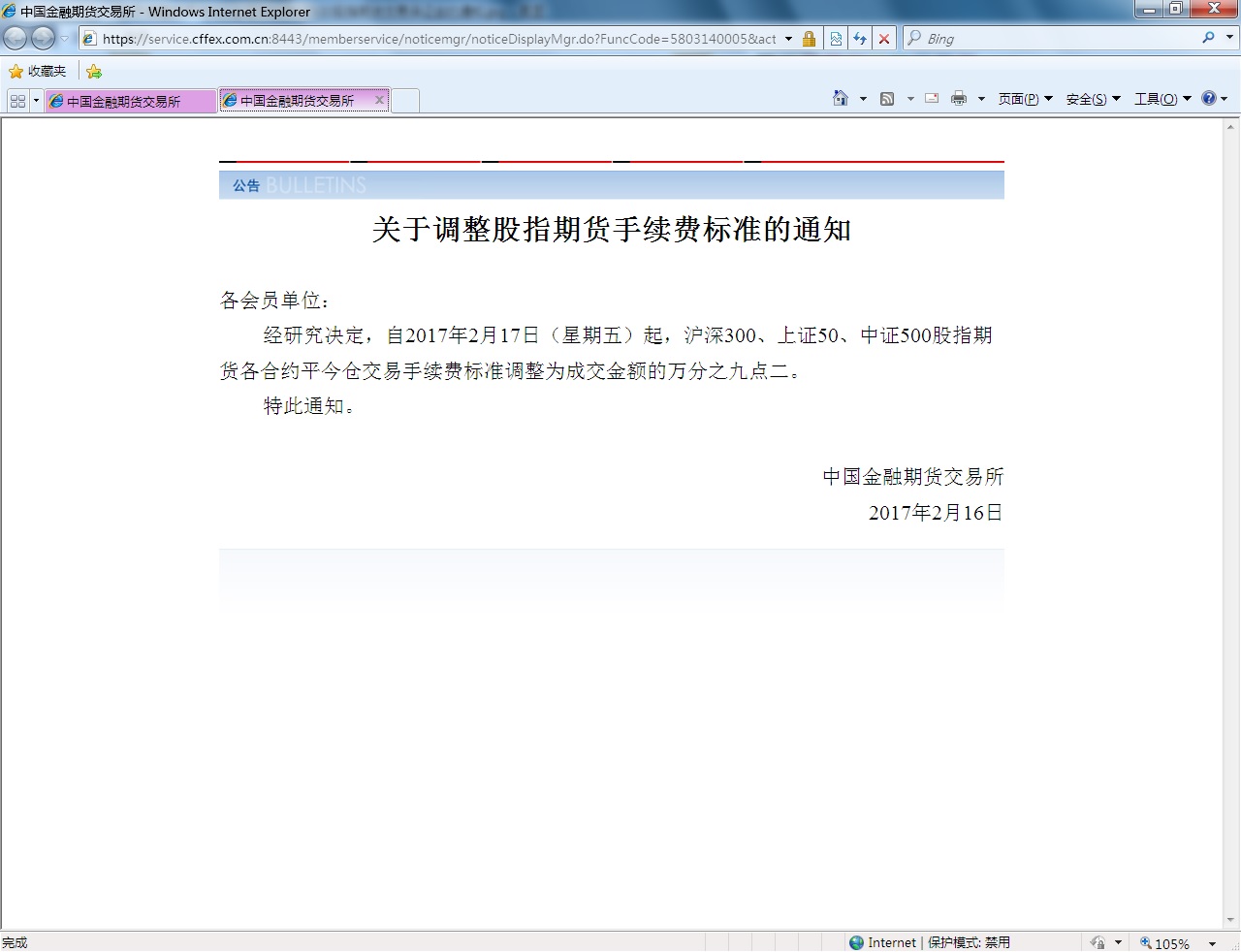
Task: Click the 105% zoom level button
Action: point(1164,943)
